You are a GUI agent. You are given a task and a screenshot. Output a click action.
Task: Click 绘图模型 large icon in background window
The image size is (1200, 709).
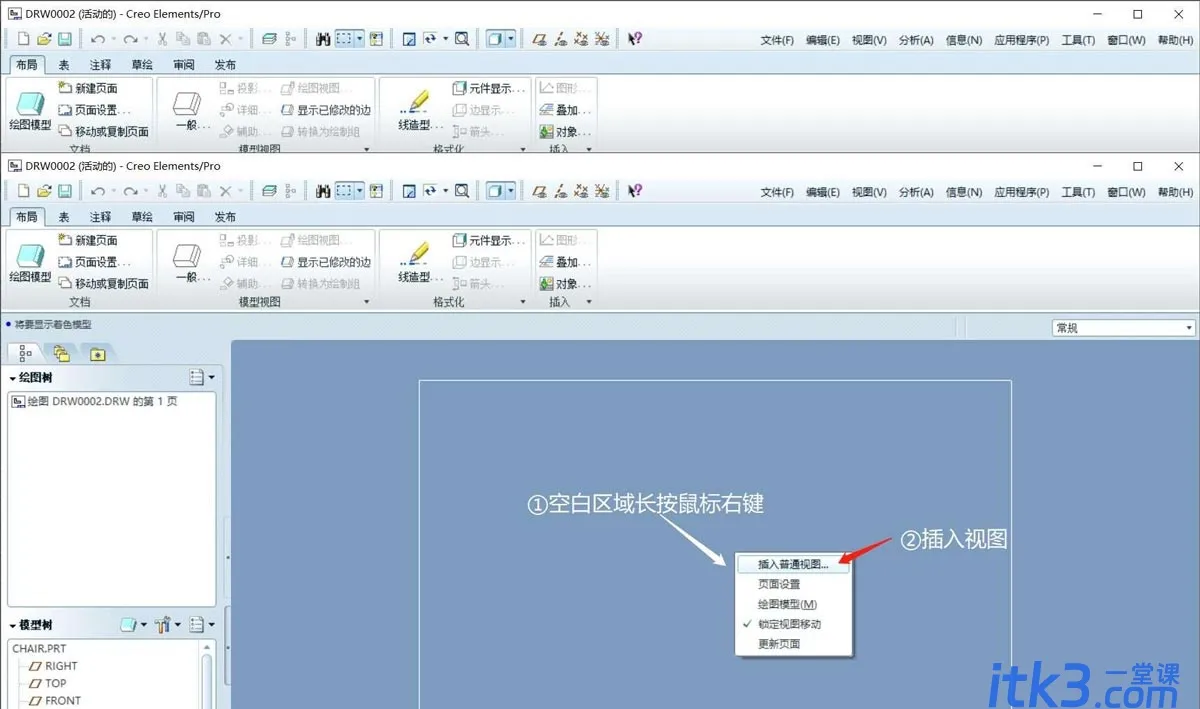point(30,110)
